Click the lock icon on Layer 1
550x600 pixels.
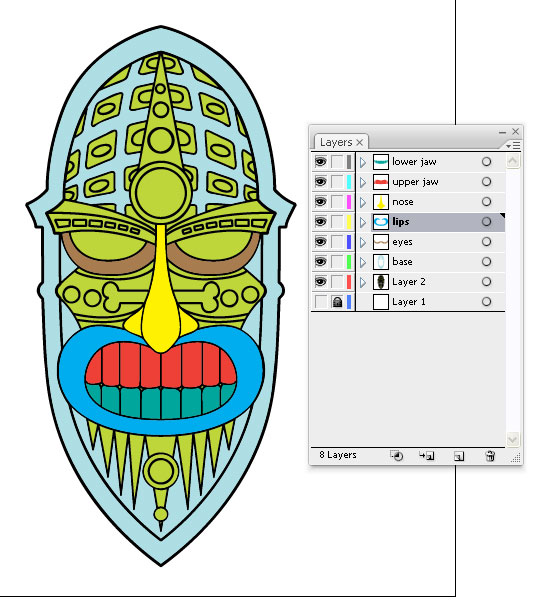[x=337, y=302]
